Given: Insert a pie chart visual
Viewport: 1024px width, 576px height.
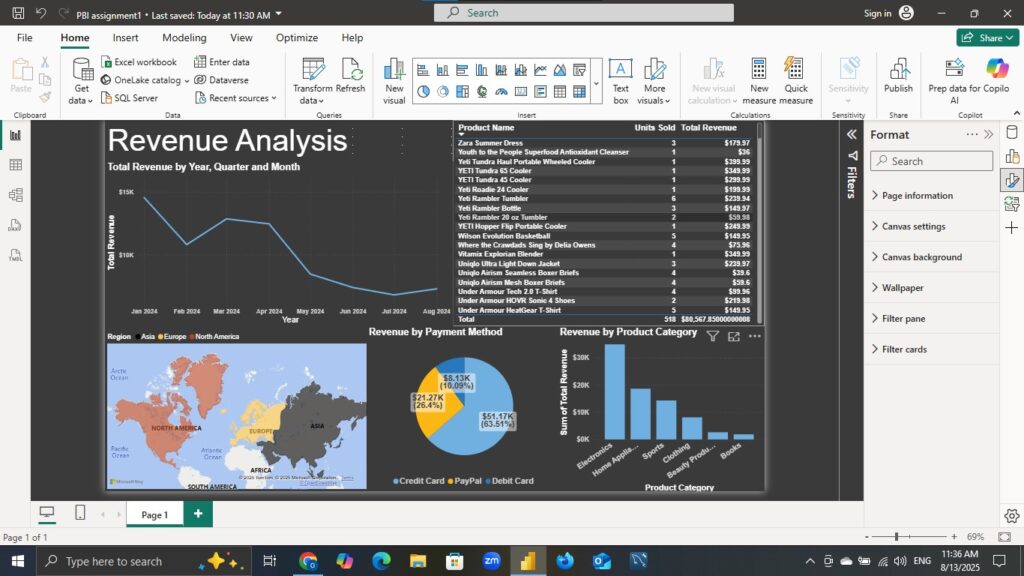Looking at the screenshot, I should [x=423, y=91].
